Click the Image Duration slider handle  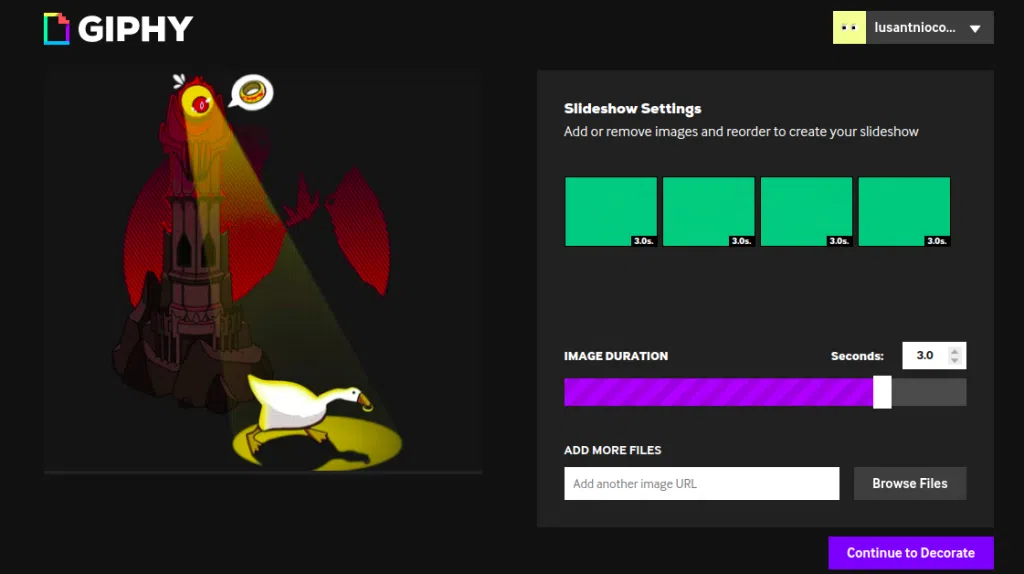point(882,392)
